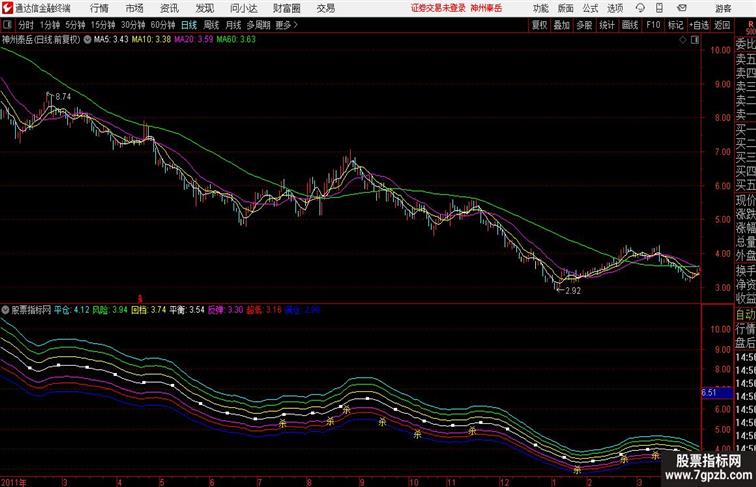Open the 功能 menu

[541, 8]
